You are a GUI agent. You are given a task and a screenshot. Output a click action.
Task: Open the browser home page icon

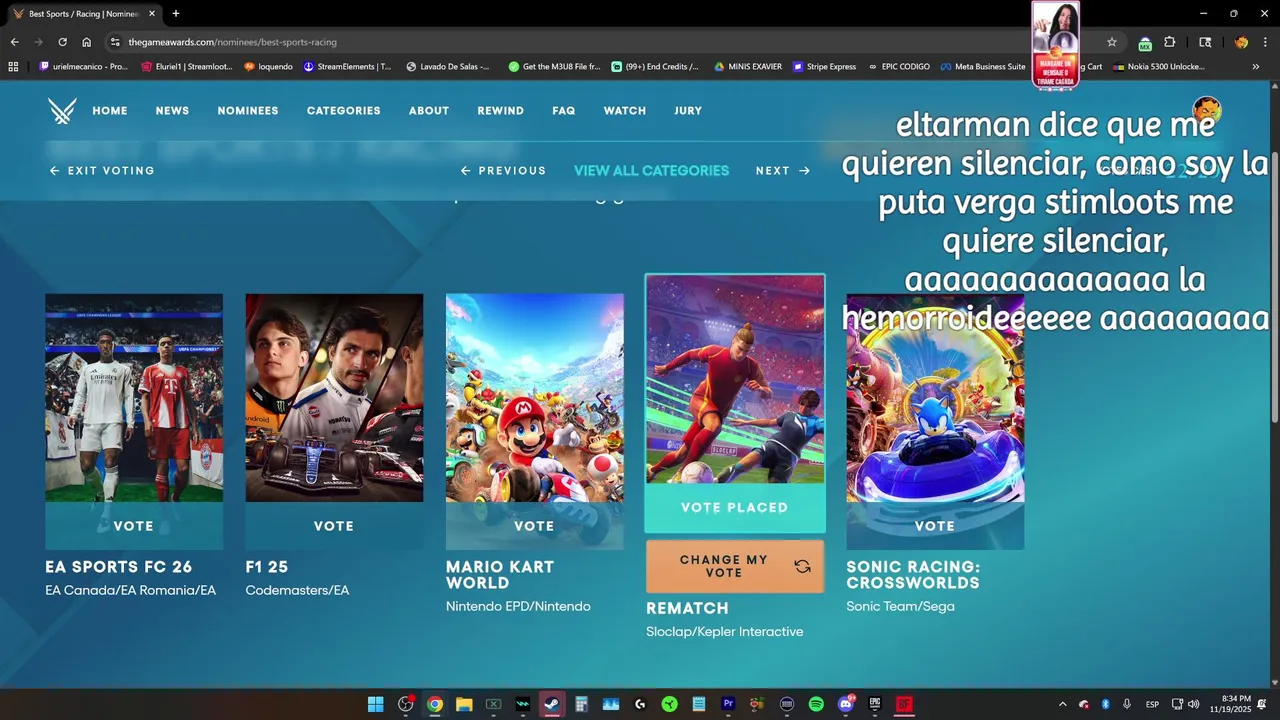click(x=86, y=42)
